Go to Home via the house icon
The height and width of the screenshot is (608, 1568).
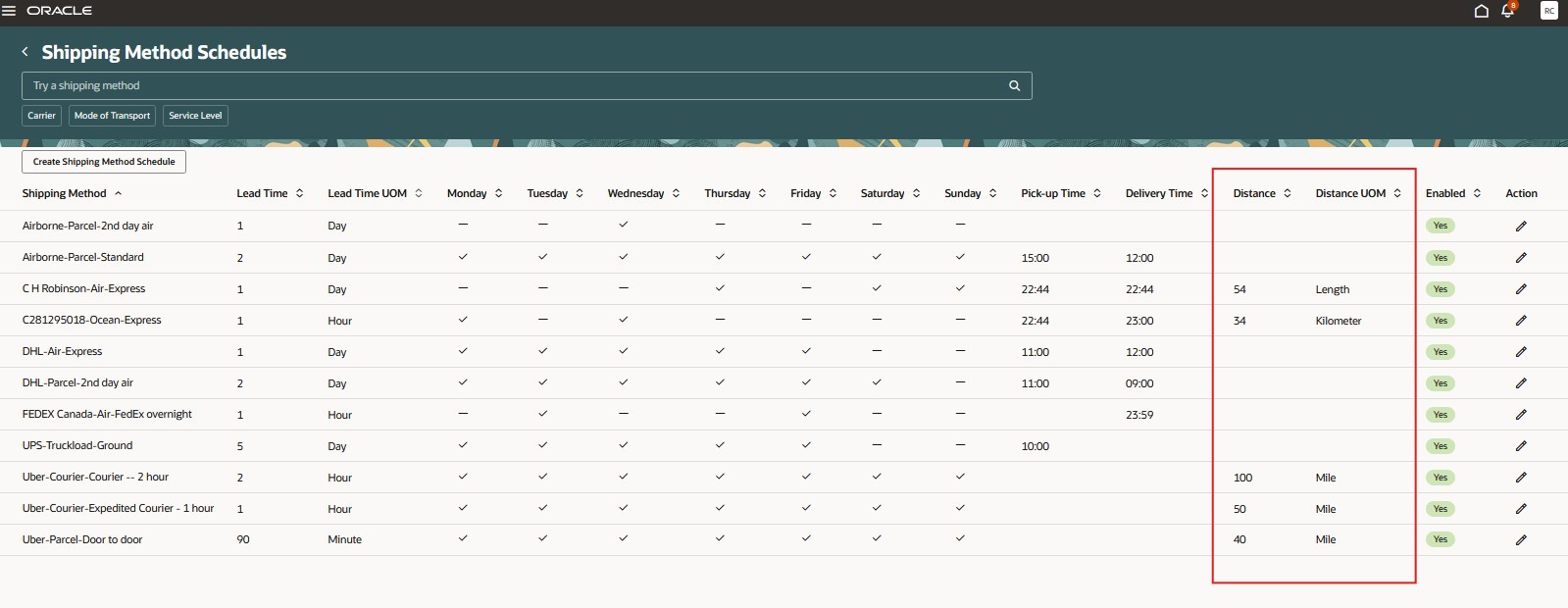point(1481,11)
